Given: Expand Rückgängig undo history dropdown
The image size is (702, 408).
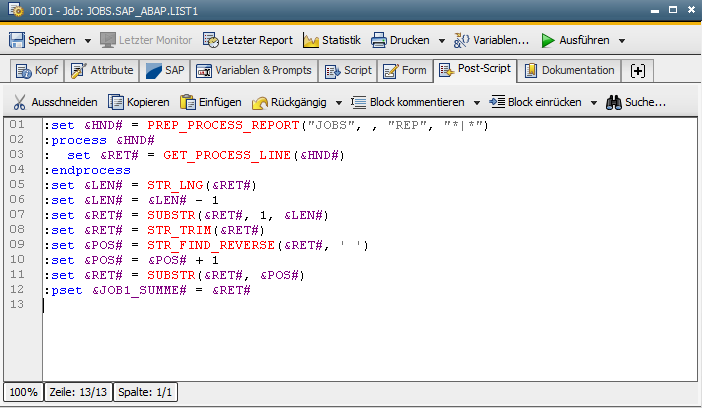Looking at the screenshot, I should (x=339, y=103).
